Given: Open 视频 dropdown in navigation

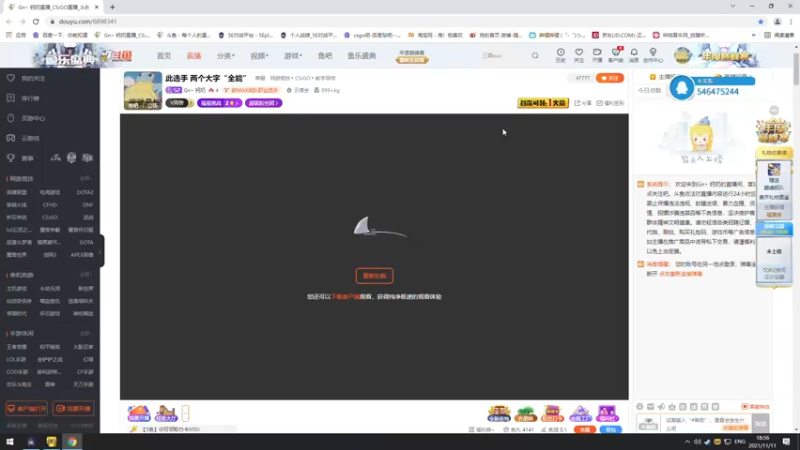Looking at the screenshot, I should 259,56.
